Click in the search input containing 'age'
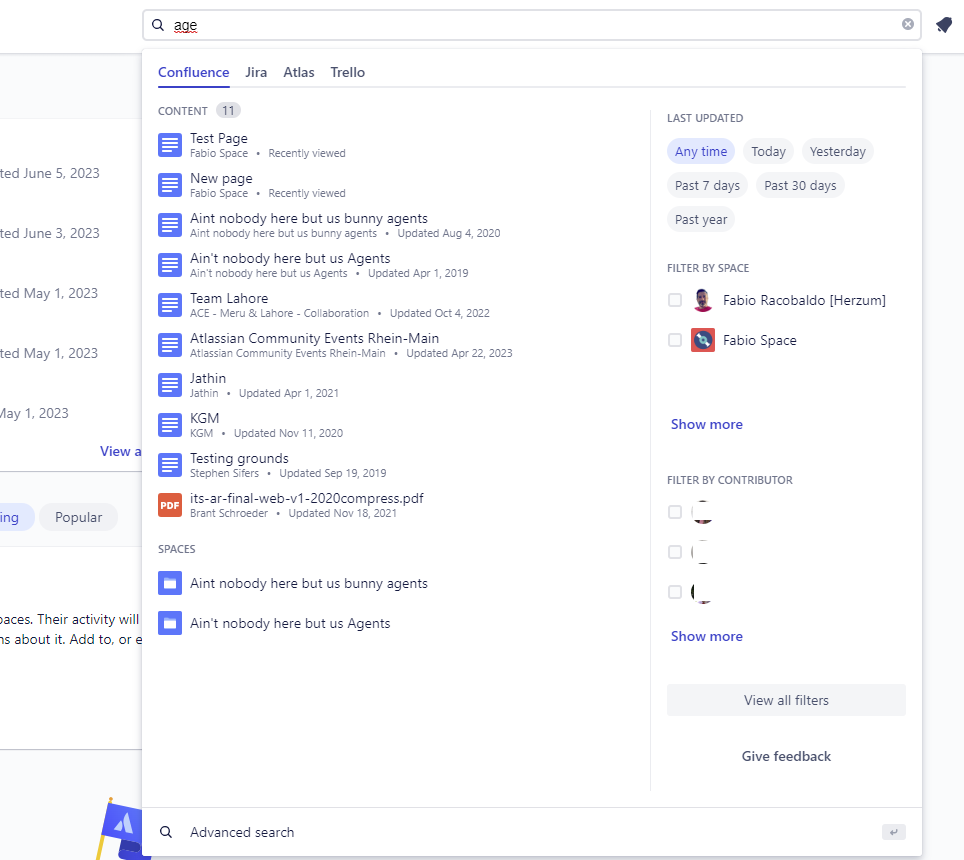 (532, 25)
